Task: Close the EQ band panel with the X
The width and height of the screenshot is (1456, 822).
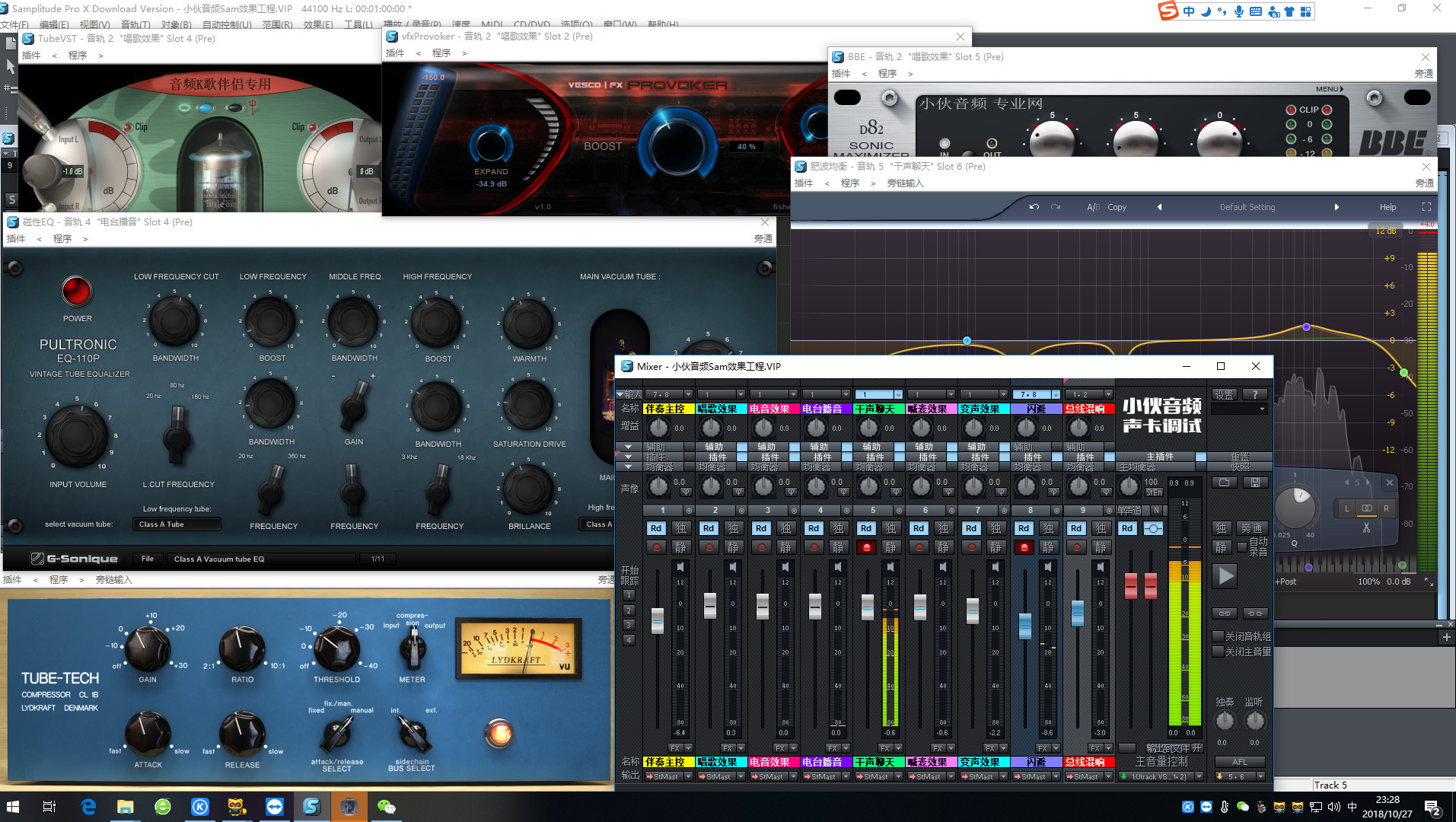Action: click(1389, 483)
